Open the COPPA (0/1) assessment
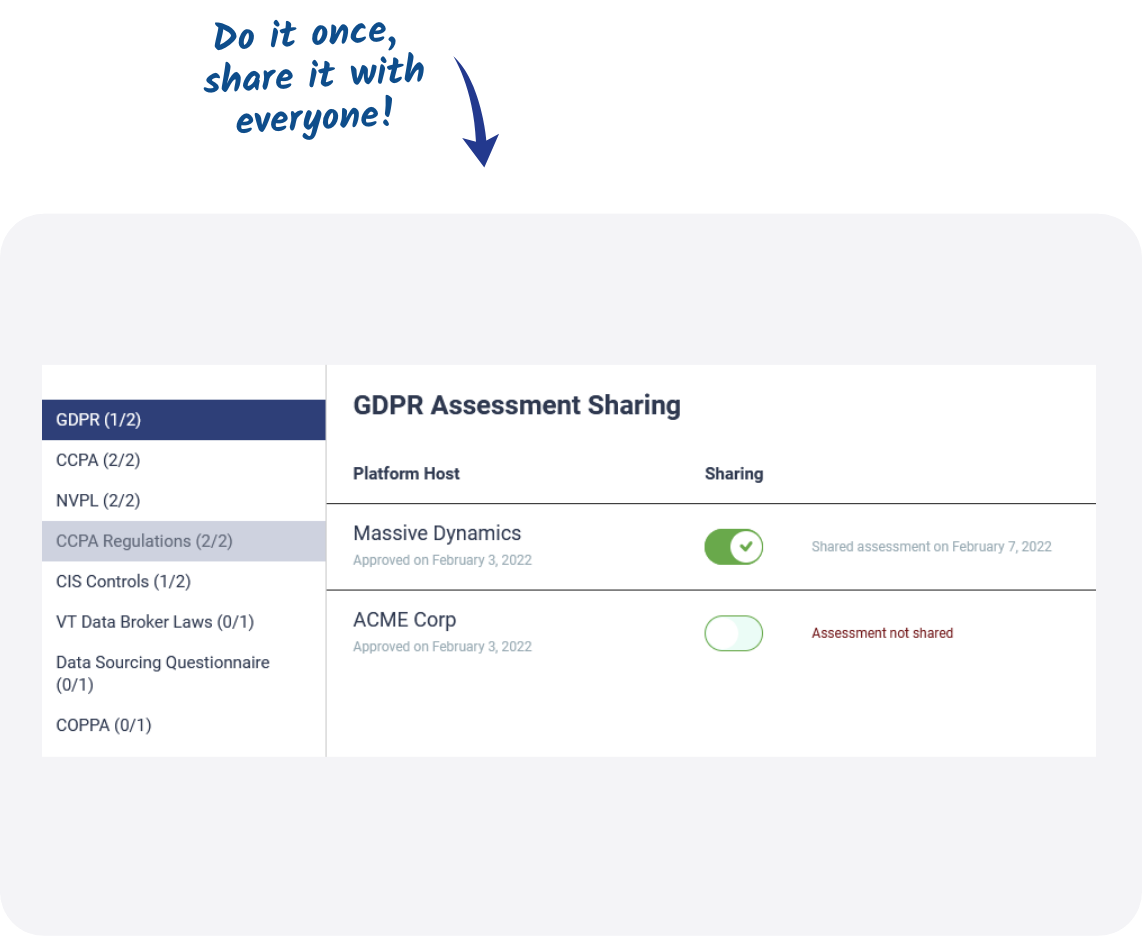Screen dimensions: 1142x936 [183, 725]
